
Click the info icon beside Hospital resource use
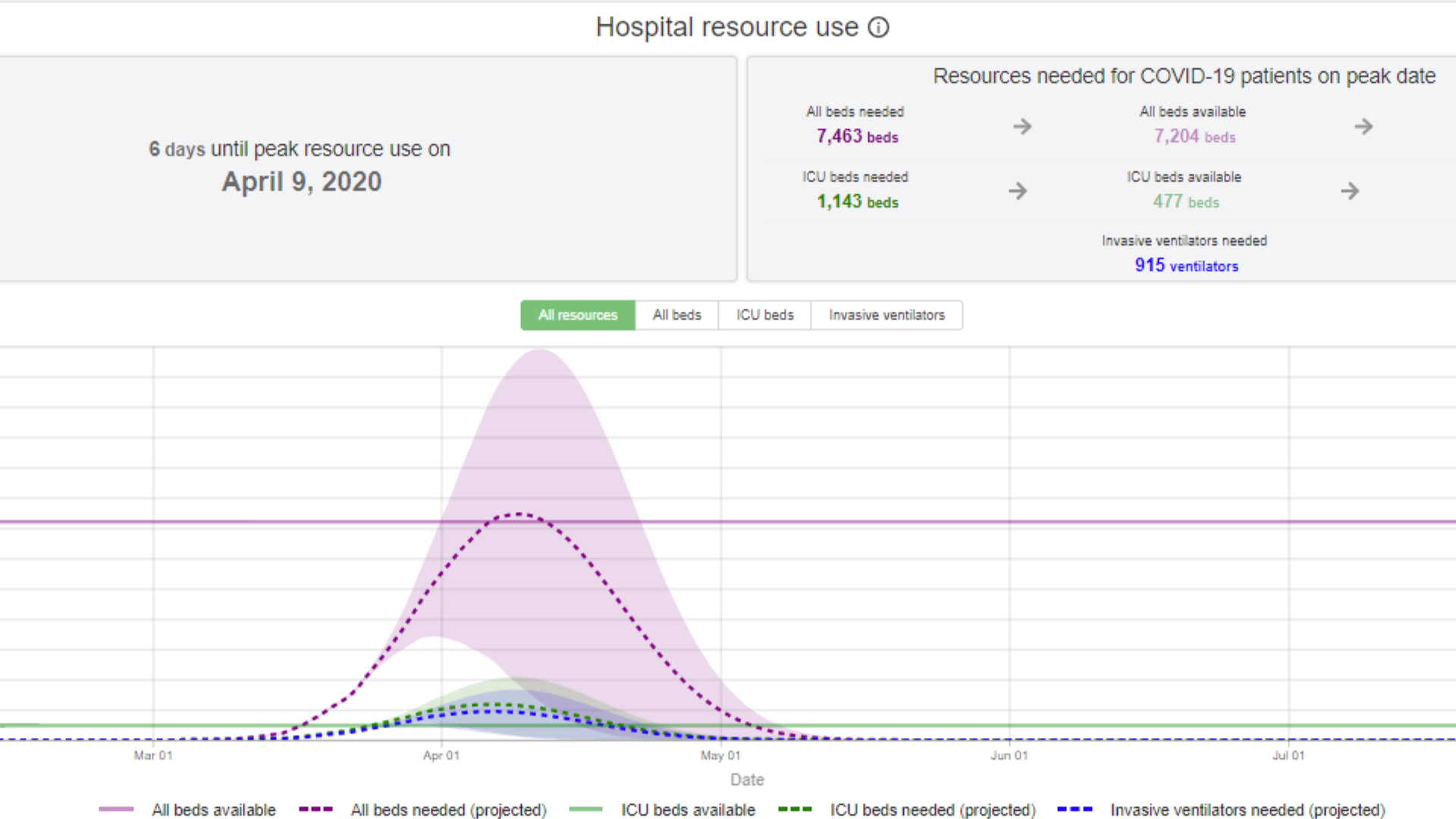pos(878,28)
